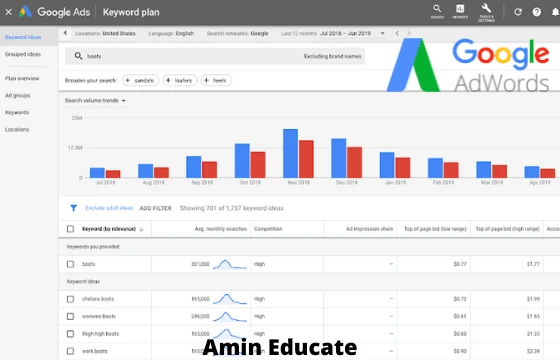The width and height of the screenshot is (560, 360).
Task: Open the date range dropdown Jul 2018 – Jun 2019
Action: tap(352, 33)
